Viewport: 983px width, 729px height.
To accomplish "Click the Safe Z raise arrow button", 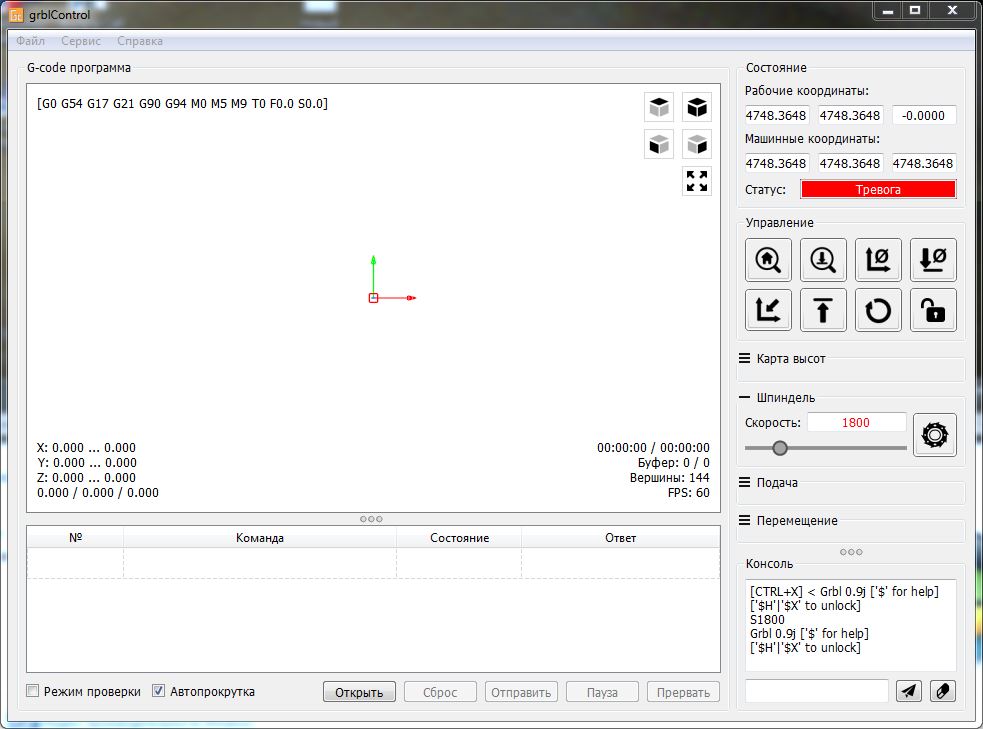I will [x=823, y=310].
